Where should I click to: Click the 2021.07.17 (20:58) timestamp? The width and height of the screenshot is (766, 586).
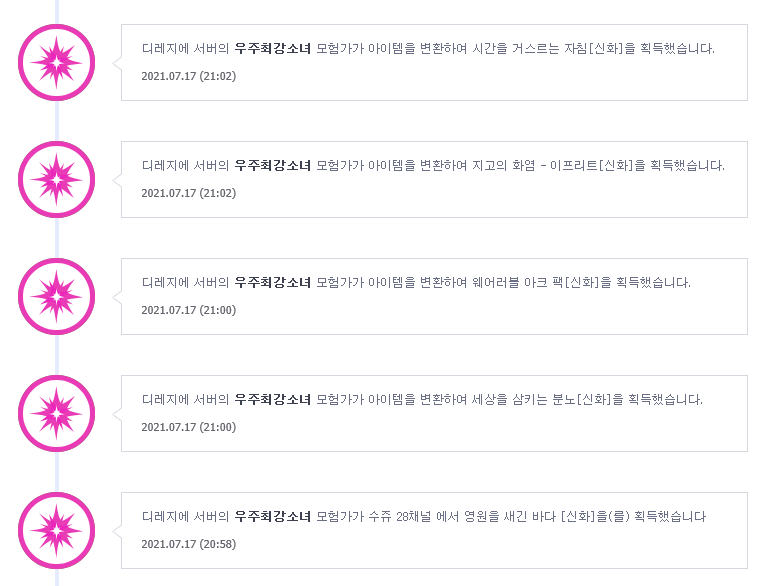[x=189, y=544]
